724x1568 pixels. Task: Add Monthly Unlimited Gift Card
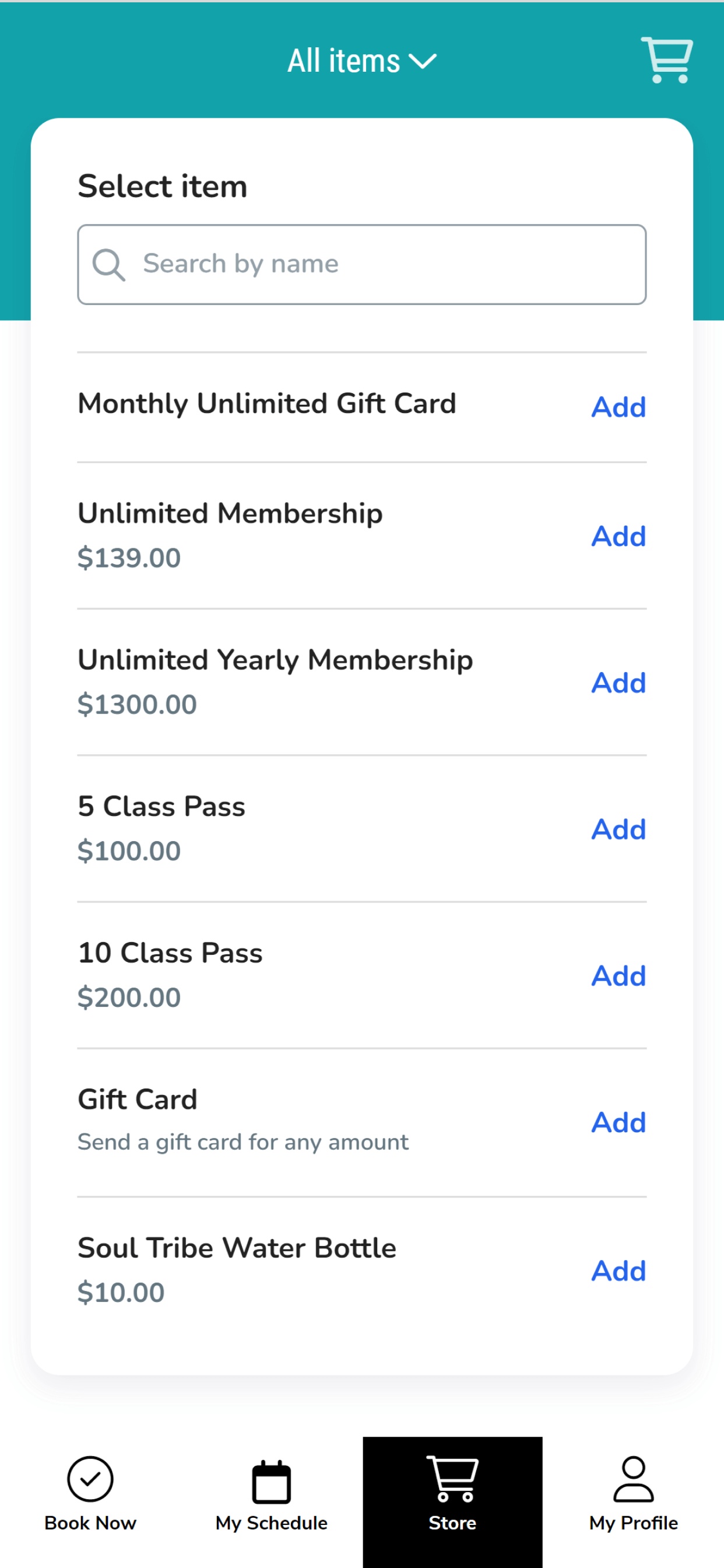click(618, 407)
